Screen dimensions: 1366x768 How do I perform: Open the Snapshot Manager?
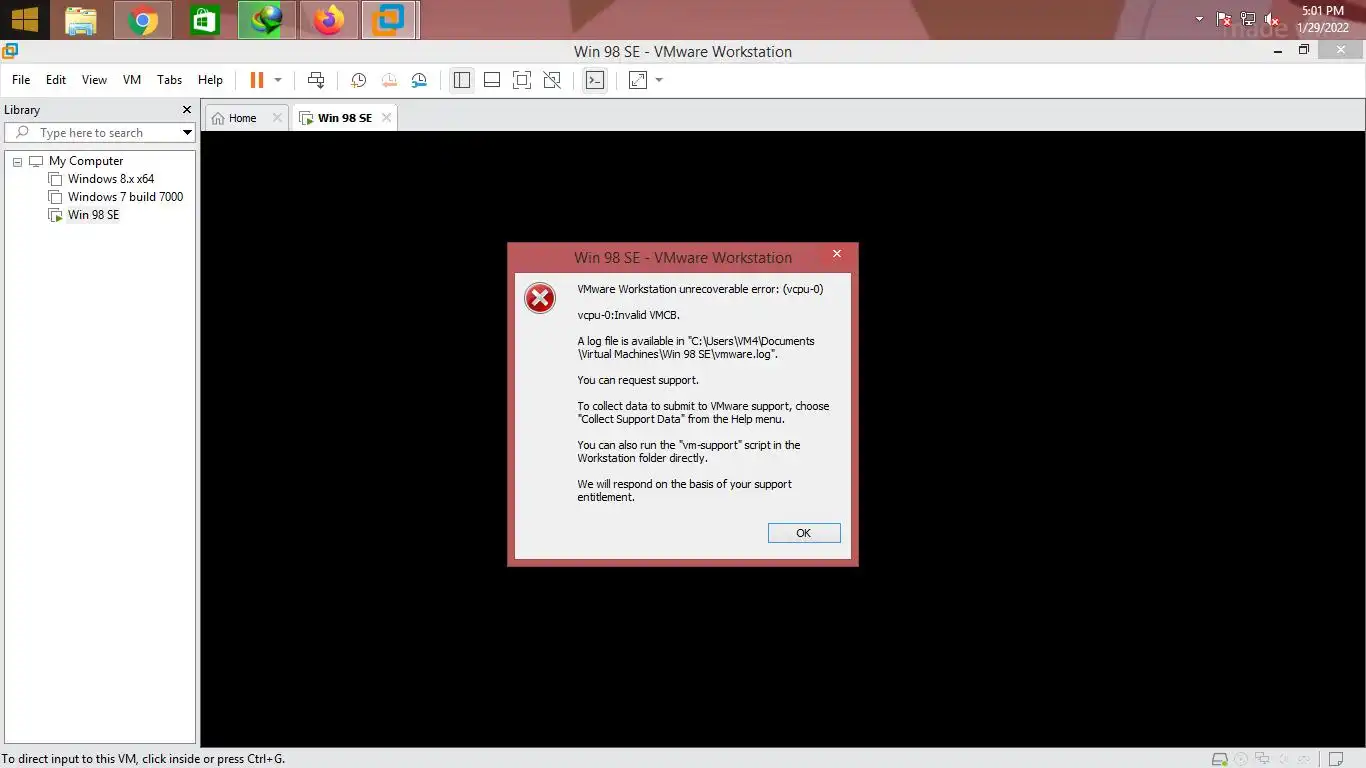pos(419,80)
